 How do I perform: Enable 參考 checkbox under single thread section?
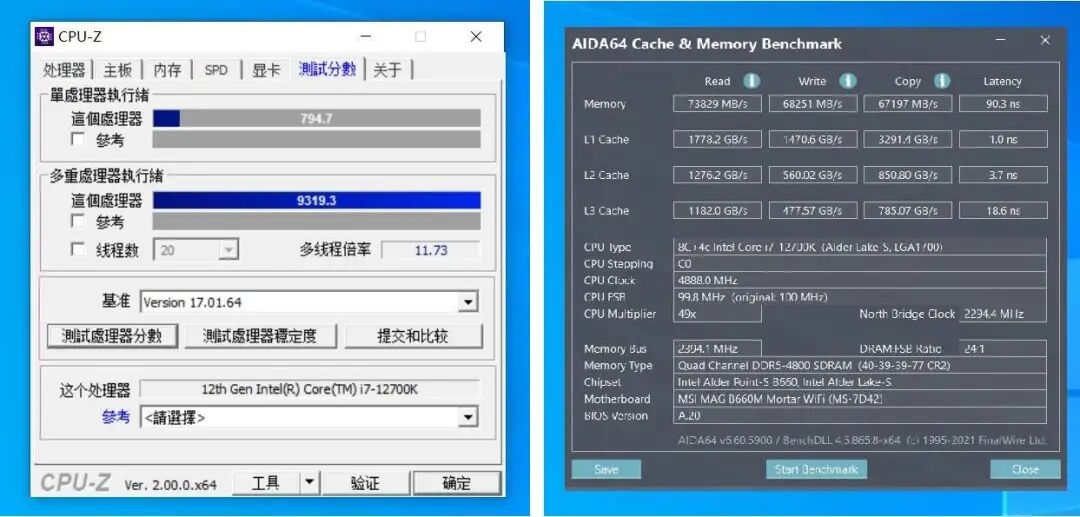(78, 140)
